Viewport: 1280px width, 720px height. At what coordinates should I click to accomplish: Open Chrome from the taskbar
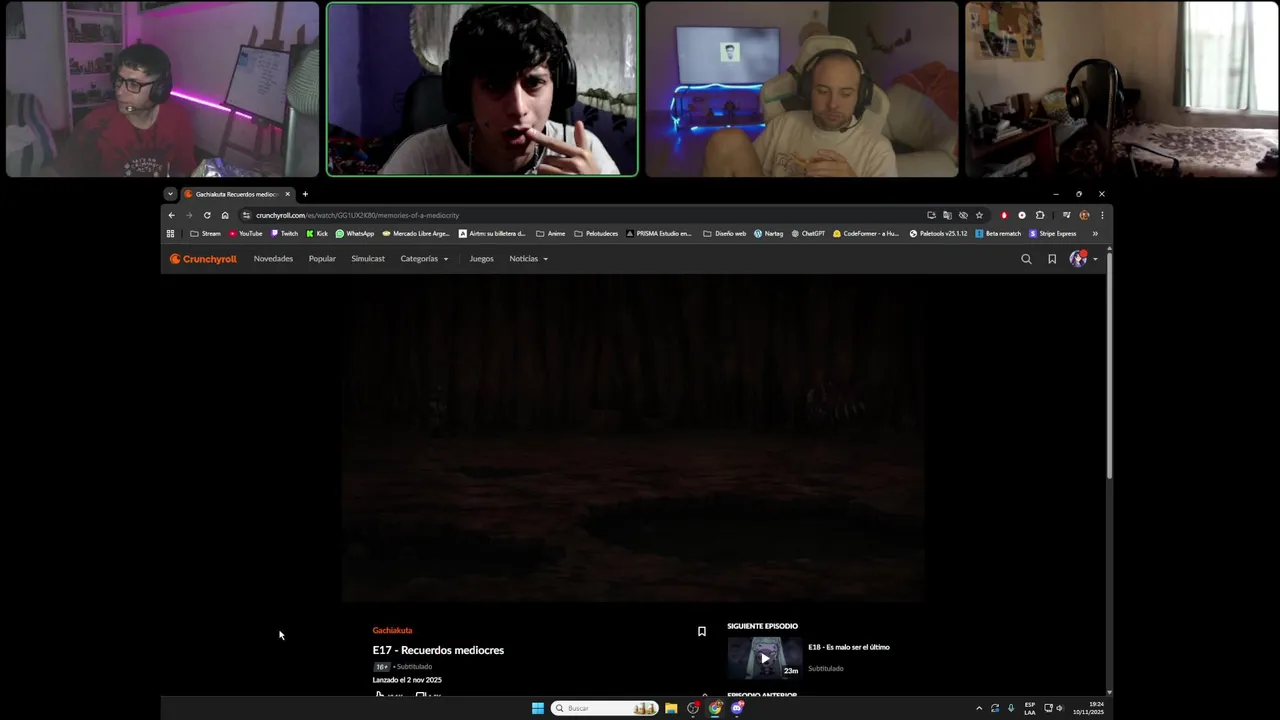[715, 708]
